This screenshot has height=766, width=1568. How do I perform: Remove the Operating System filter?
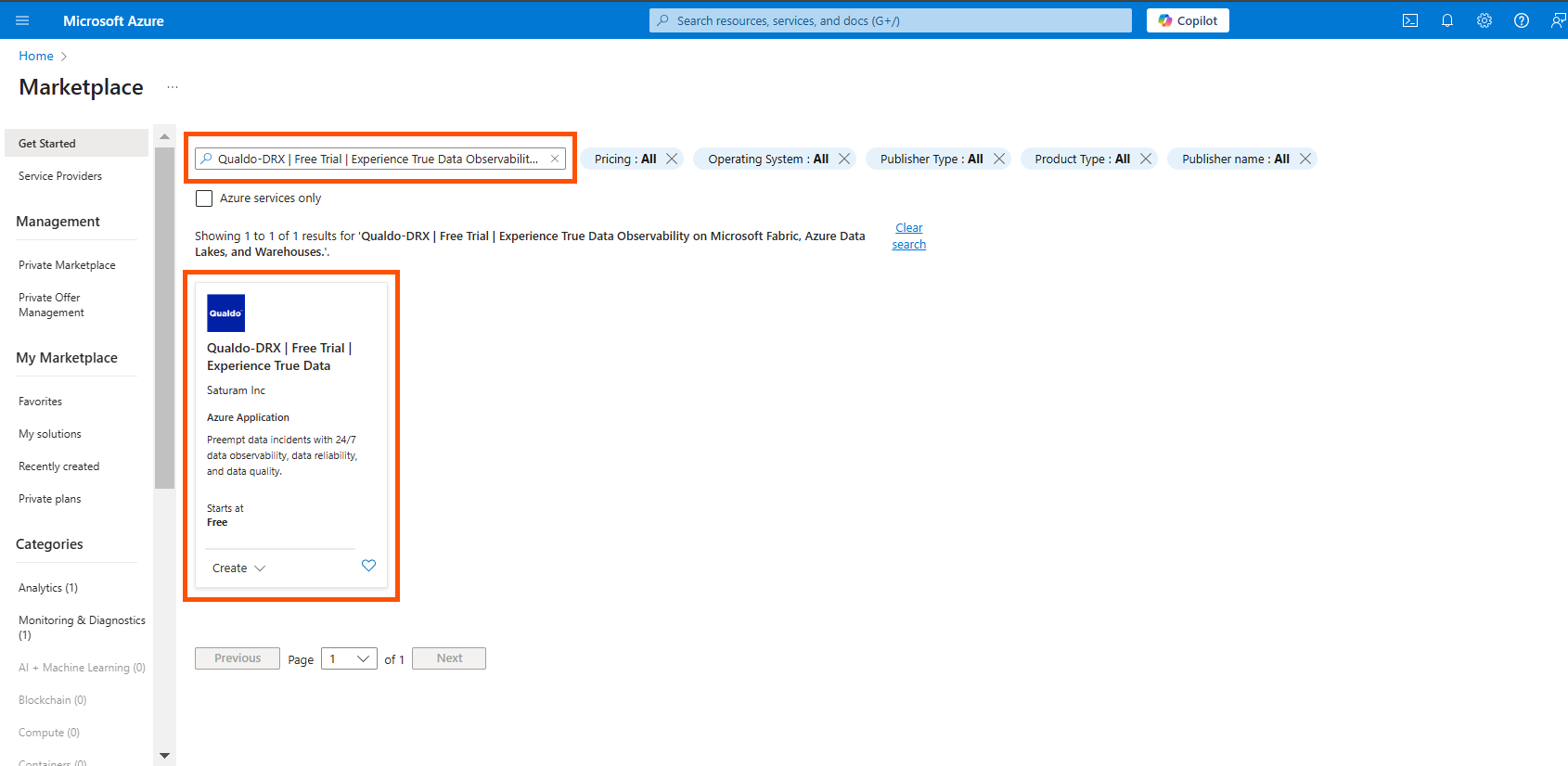click(844, 159)
